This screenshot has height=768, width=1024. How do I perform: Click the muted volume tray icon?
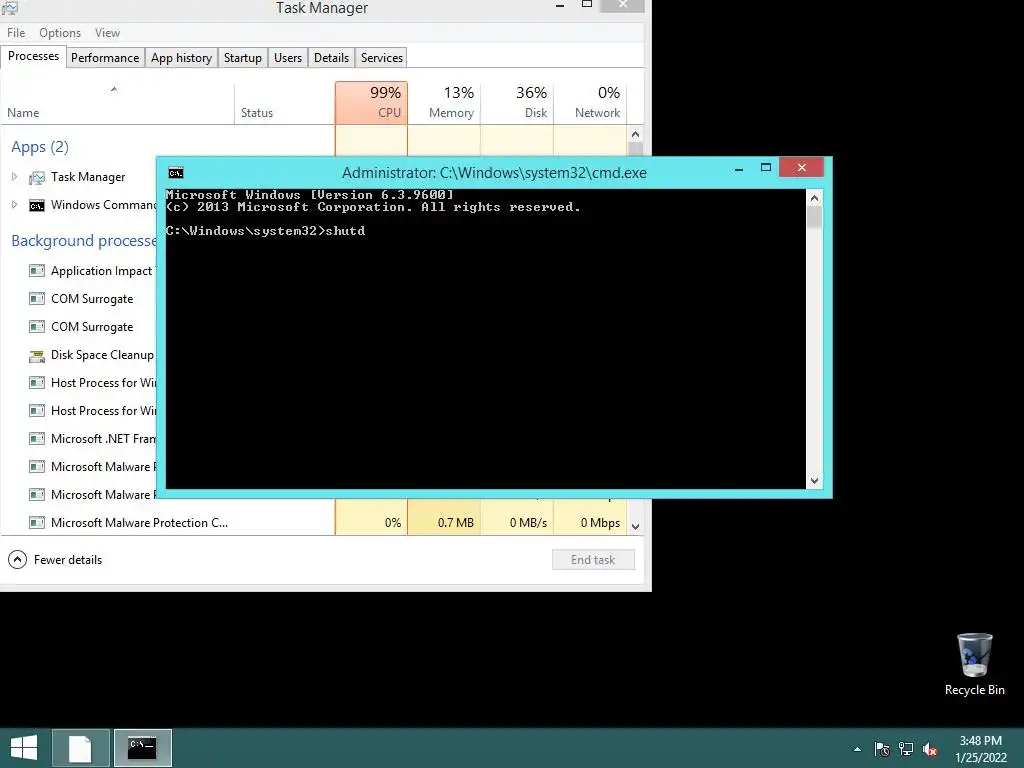(x=930, y=749)
